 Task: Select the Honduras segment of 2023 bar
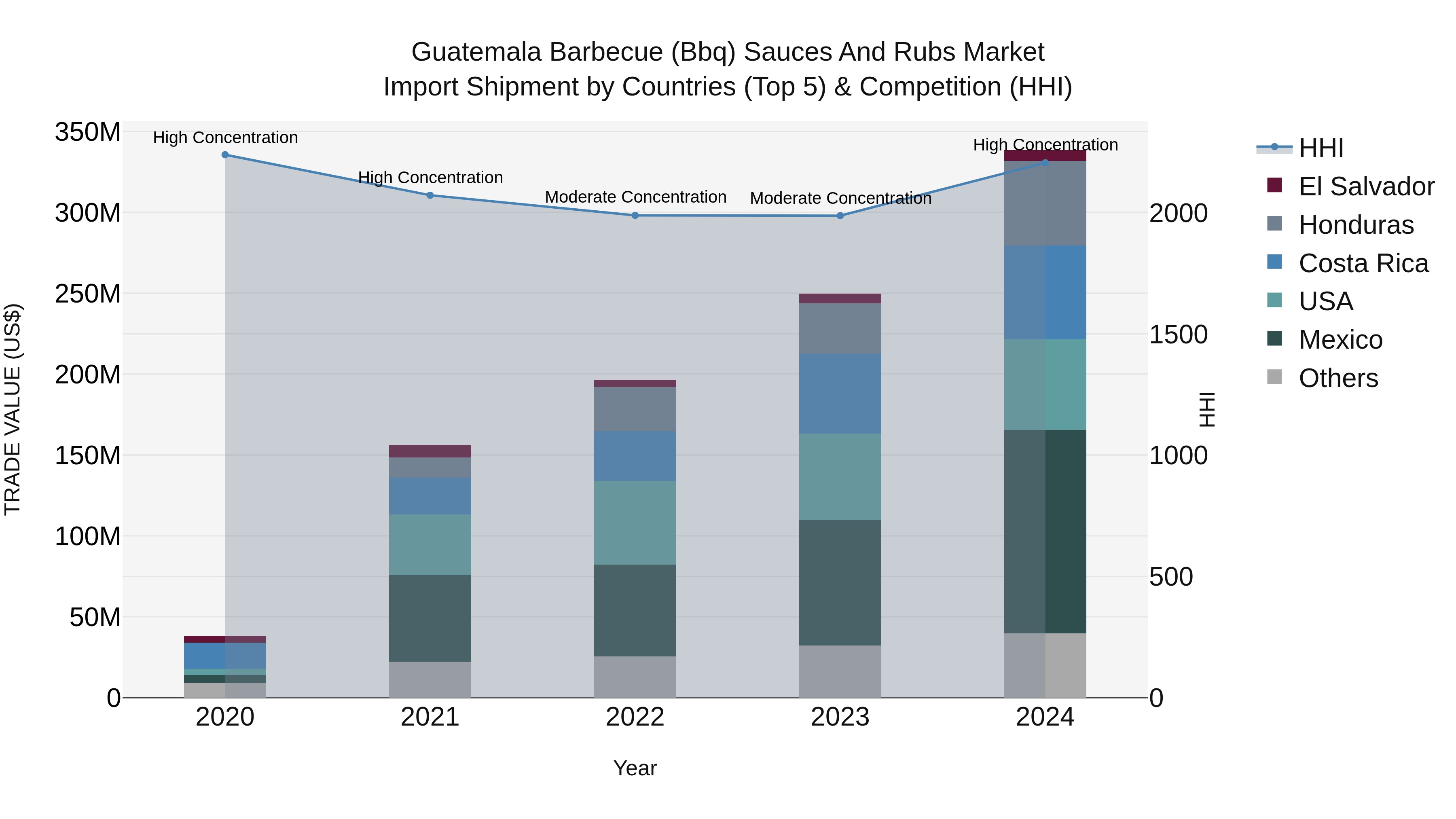(840, 328)
